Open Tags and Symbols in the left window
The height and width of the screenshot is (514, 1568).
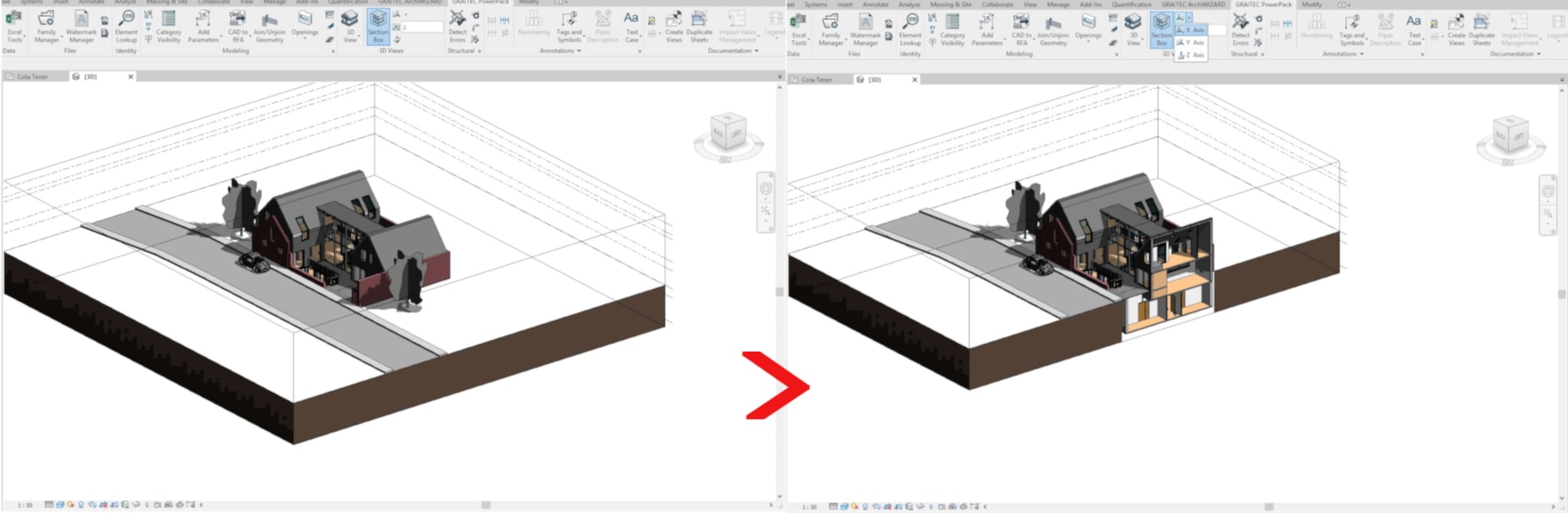(569, 26)
